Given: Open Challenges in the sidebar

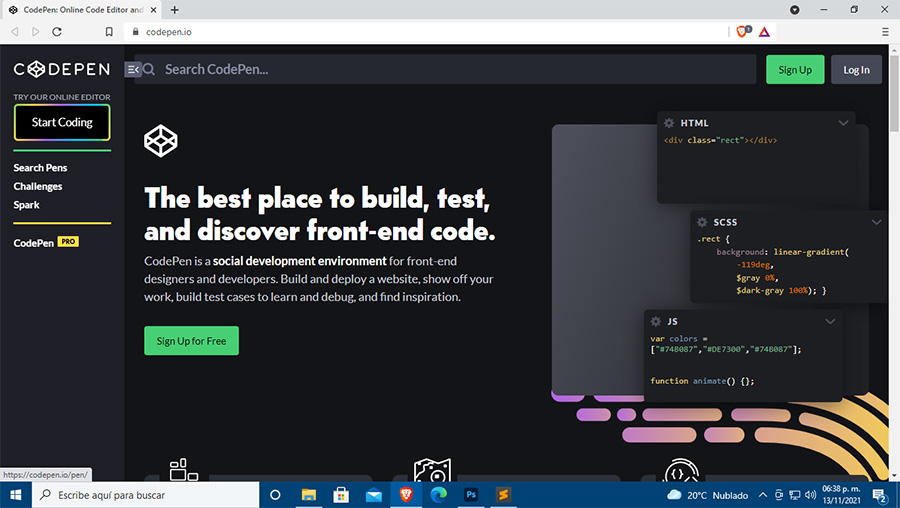Looking at the screenshot, I should 38,186.
